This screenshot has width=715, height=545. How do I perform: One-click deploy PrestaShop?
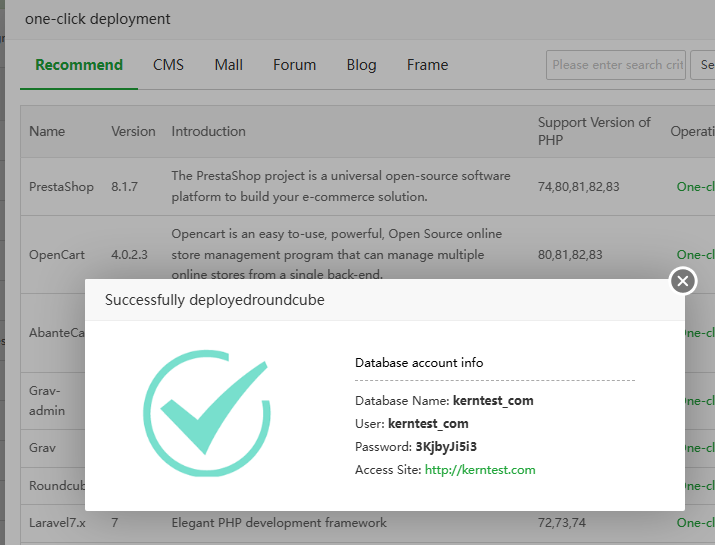(695, 186)
